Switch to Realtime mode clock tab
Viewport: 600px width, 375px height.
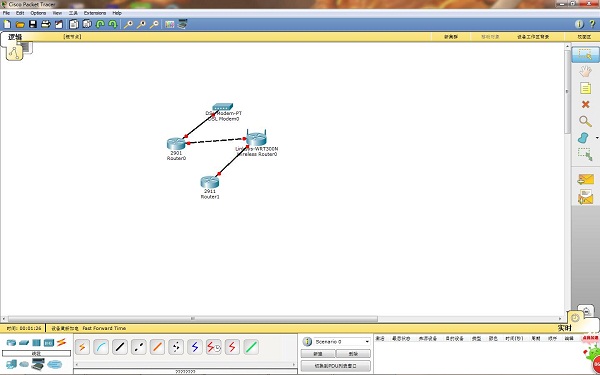click(575, 318)
